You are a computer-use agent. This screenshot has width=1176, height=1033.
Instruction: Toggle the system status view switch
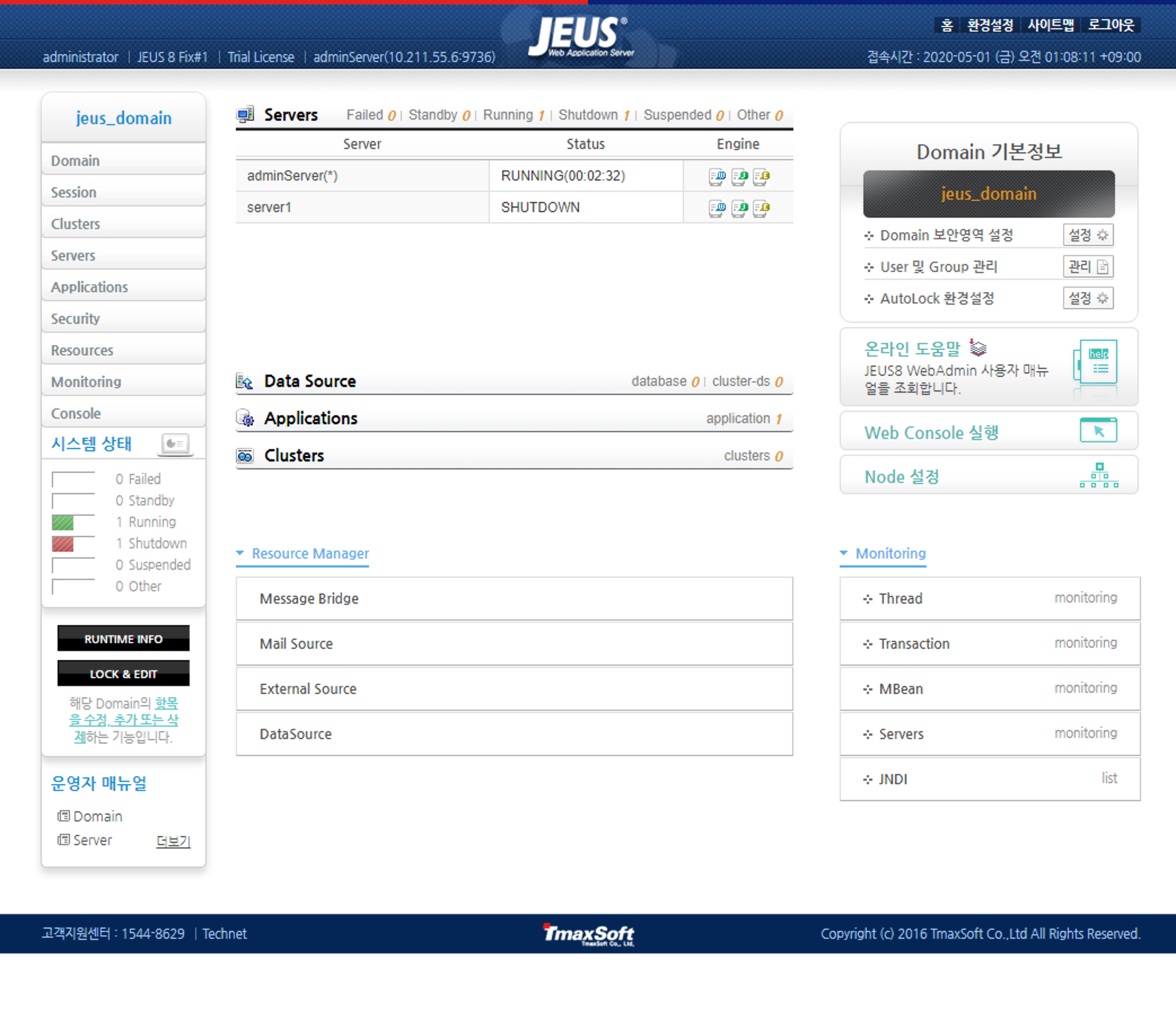(x=175, y=443)
